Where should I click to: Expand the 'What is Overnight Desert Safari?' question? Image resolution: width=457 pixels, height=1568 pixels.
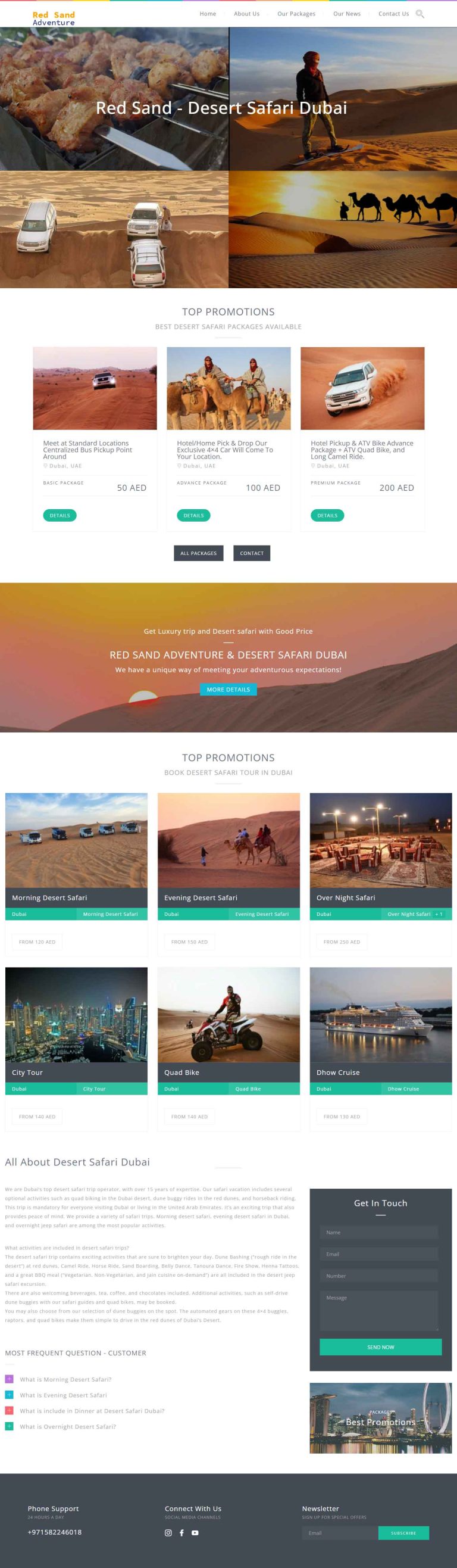click(x=68, y=1426)
